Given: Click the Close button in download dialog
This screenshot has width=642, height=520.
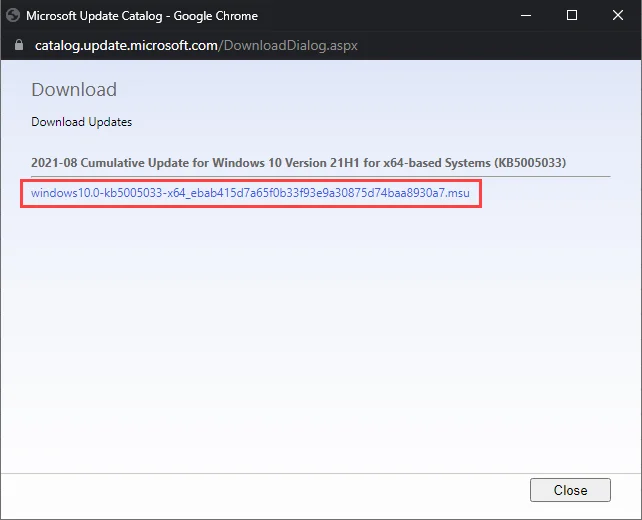Looking at the screenshot, I should (x=570, y=490).
